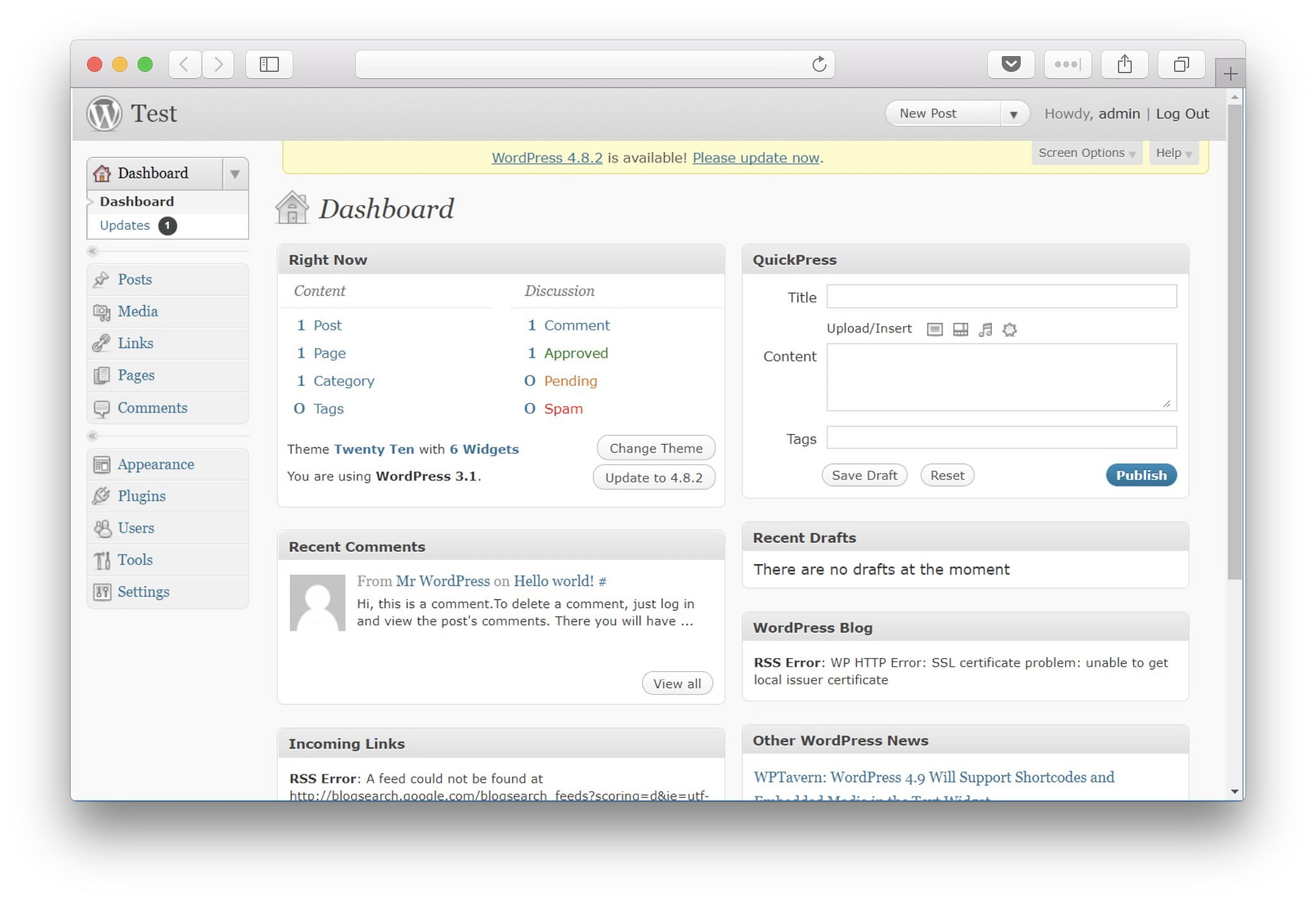
Task: Click the password dots extension icon
Action: click(1068, 64)
